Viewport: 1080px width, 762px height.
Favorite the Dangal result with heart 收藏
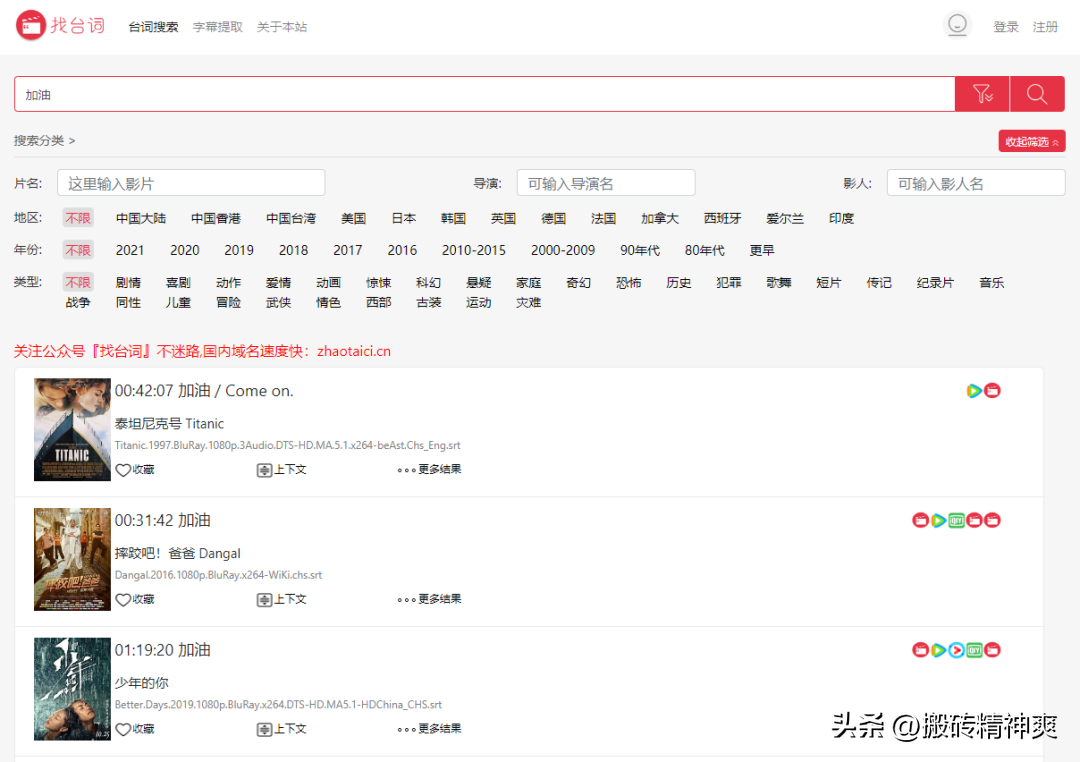[135, 599]
